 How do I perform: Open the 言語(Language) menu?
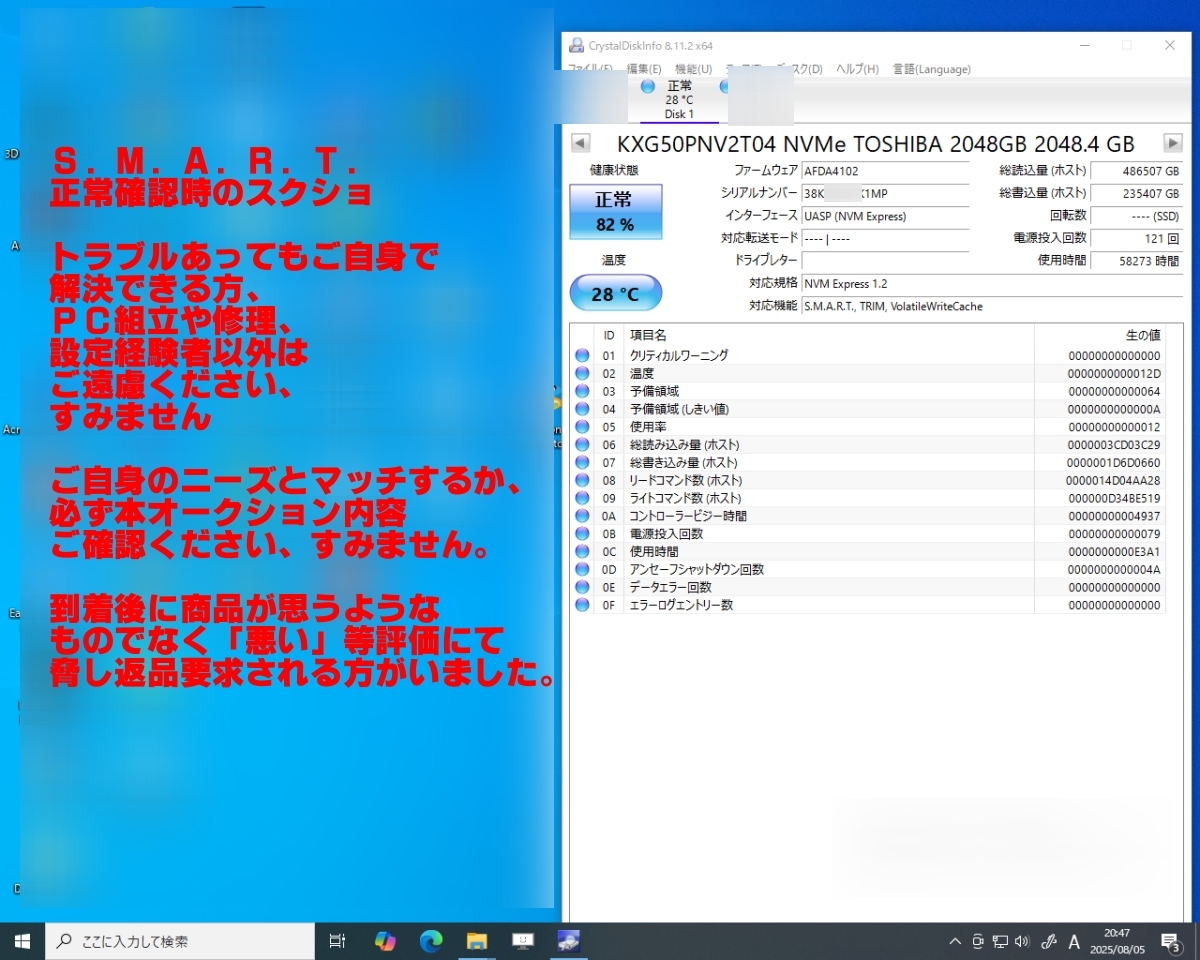(931, 69)
